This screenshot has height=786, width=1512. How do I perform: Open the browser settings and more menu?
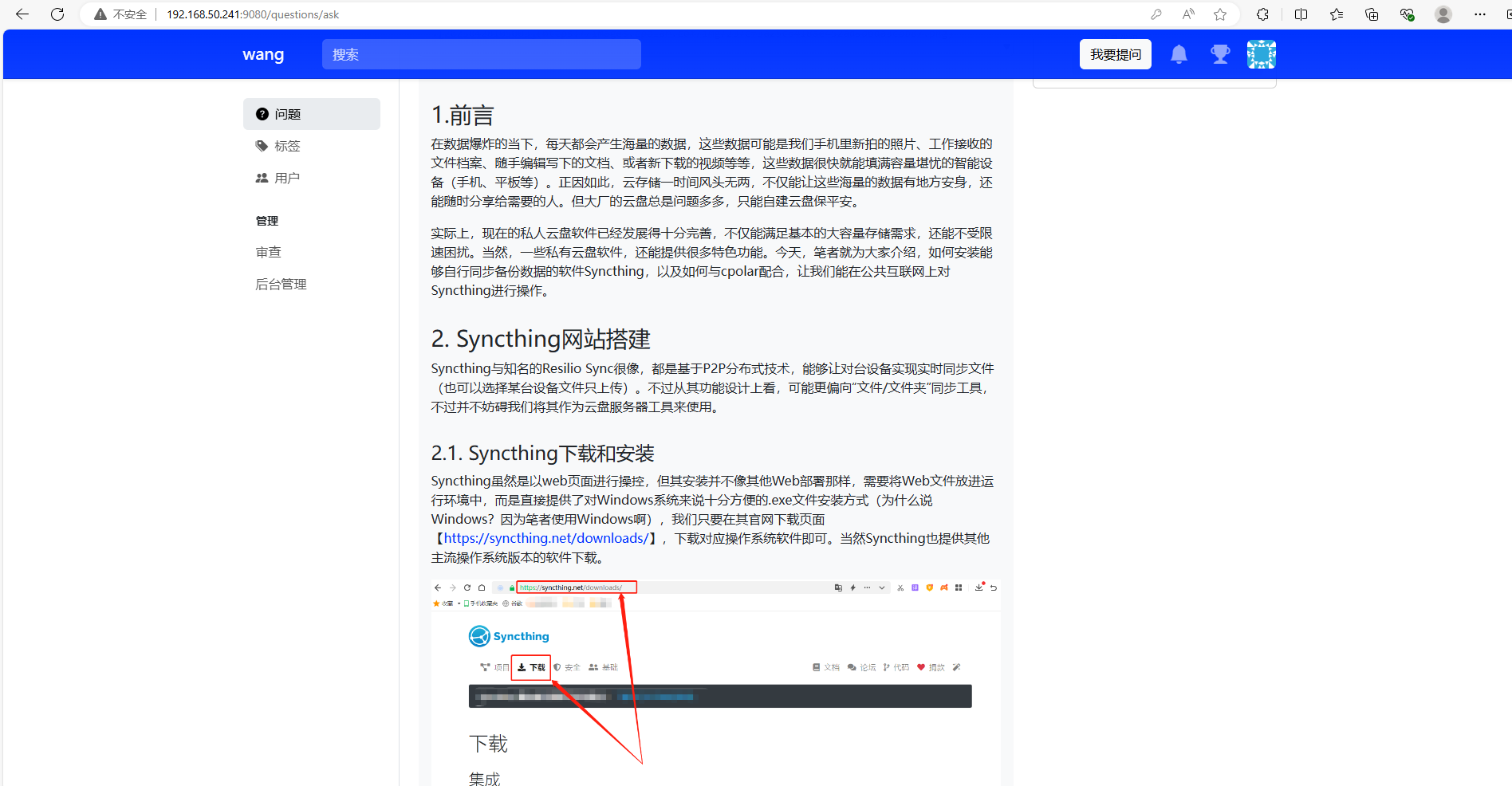coord(1480,14)
